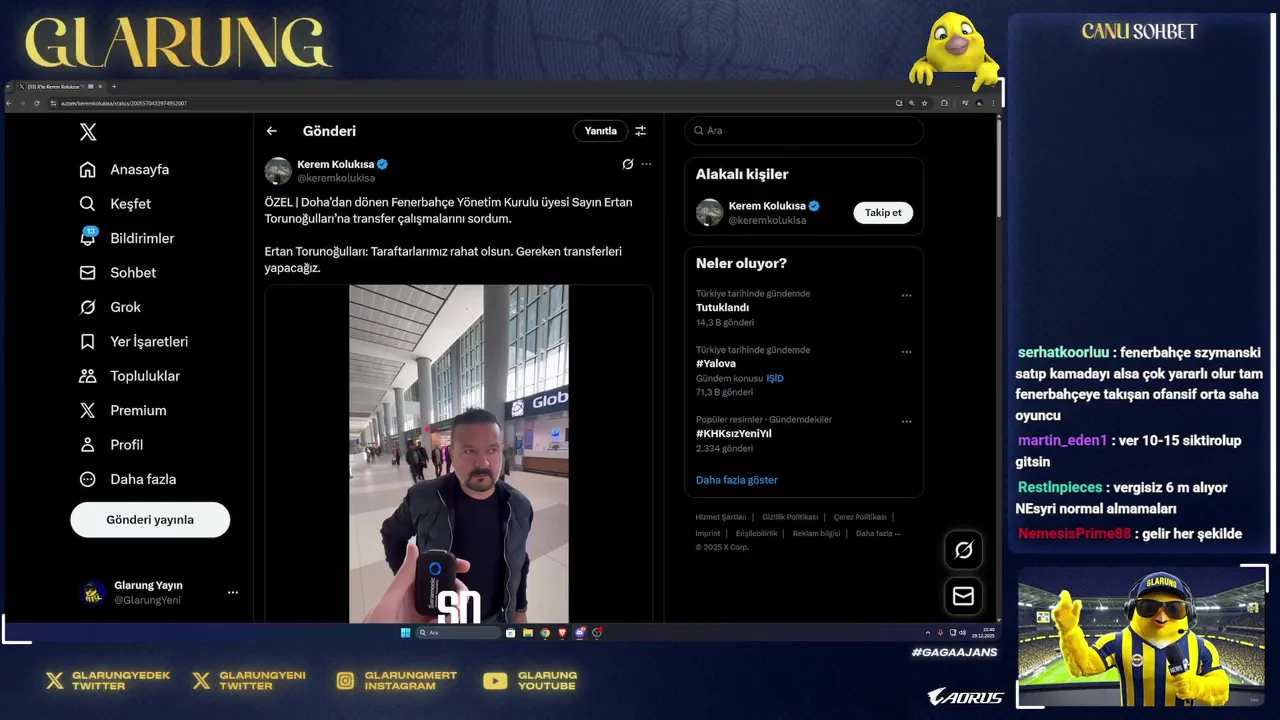
Task: Follow Kerem Kolukısa with Takip et
Action: coord(883,213)
